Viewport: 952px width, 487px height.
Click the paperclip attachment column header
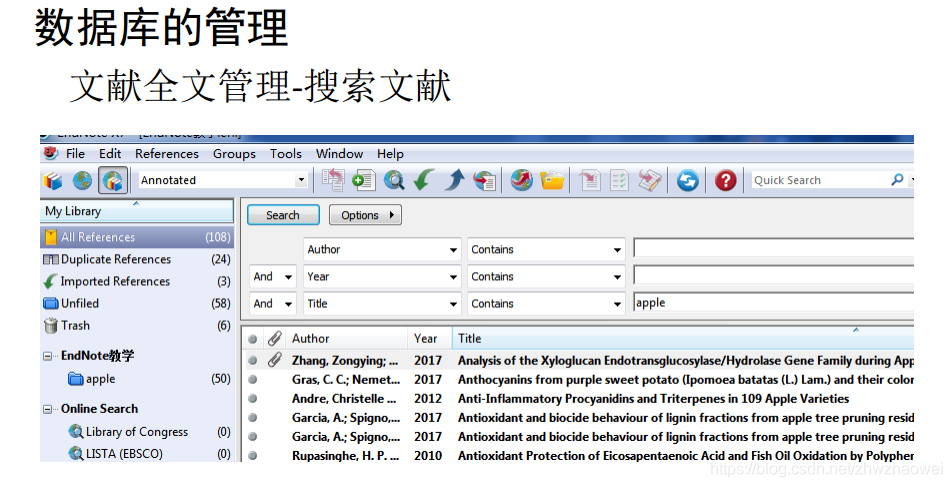tap(274, 338)
